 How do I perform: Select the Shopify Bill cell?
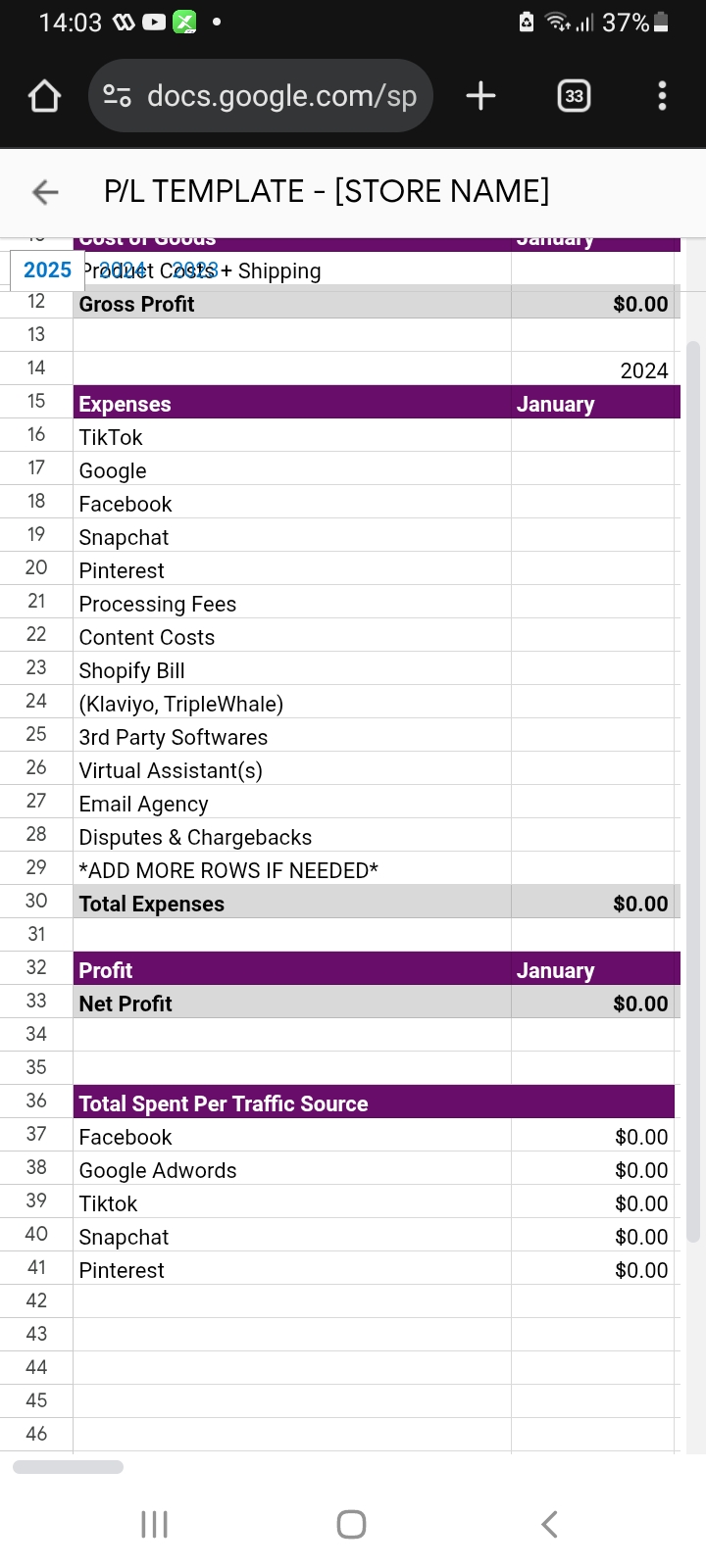292,670
